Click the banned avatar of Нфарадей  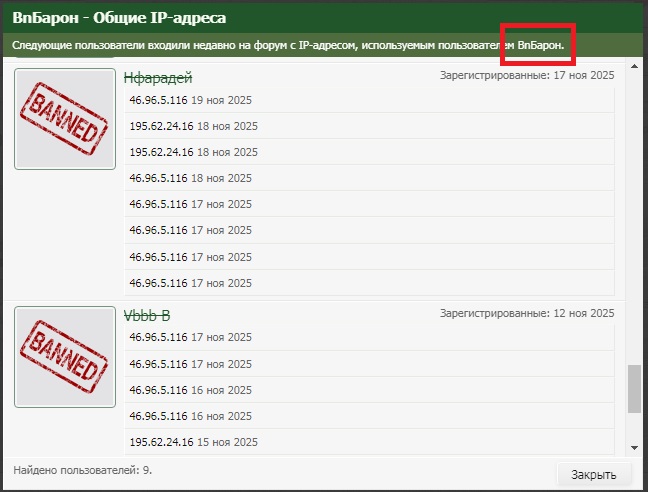(65, 118)
